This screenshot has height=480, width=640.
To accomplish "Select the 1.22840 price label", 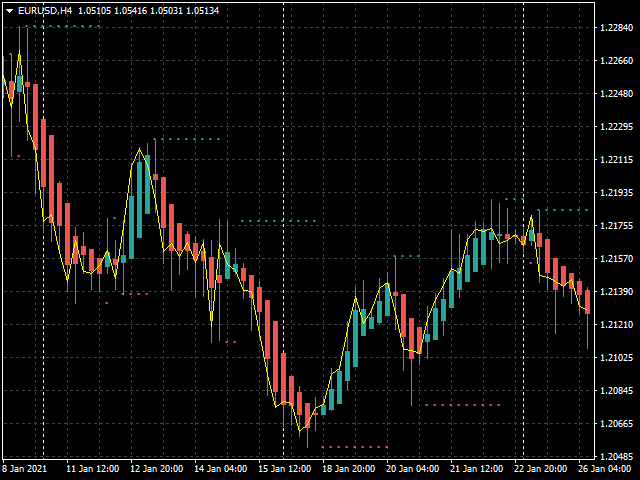I will pos(616,28).
